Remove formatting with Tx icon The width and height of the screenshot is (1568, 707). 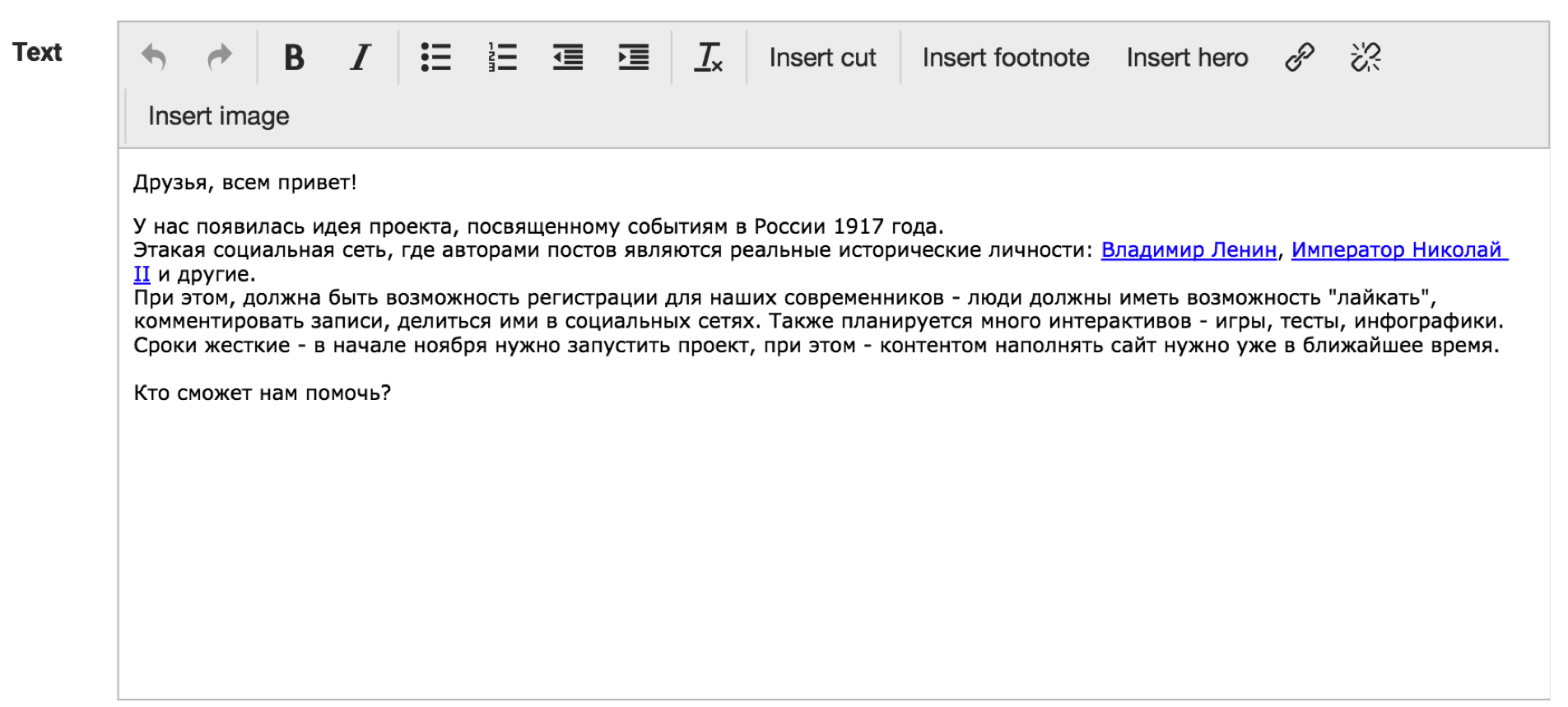click(x=708, y=58)
